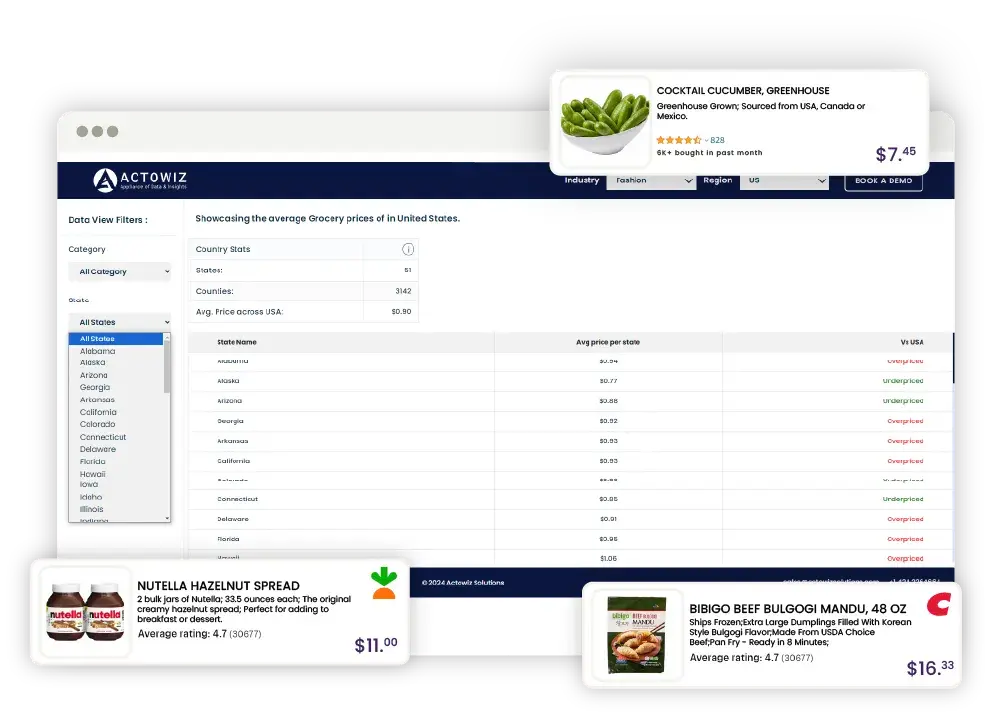998x720 pixels.
Task: Select Hawaii in the state list
Action: [93, 474]
